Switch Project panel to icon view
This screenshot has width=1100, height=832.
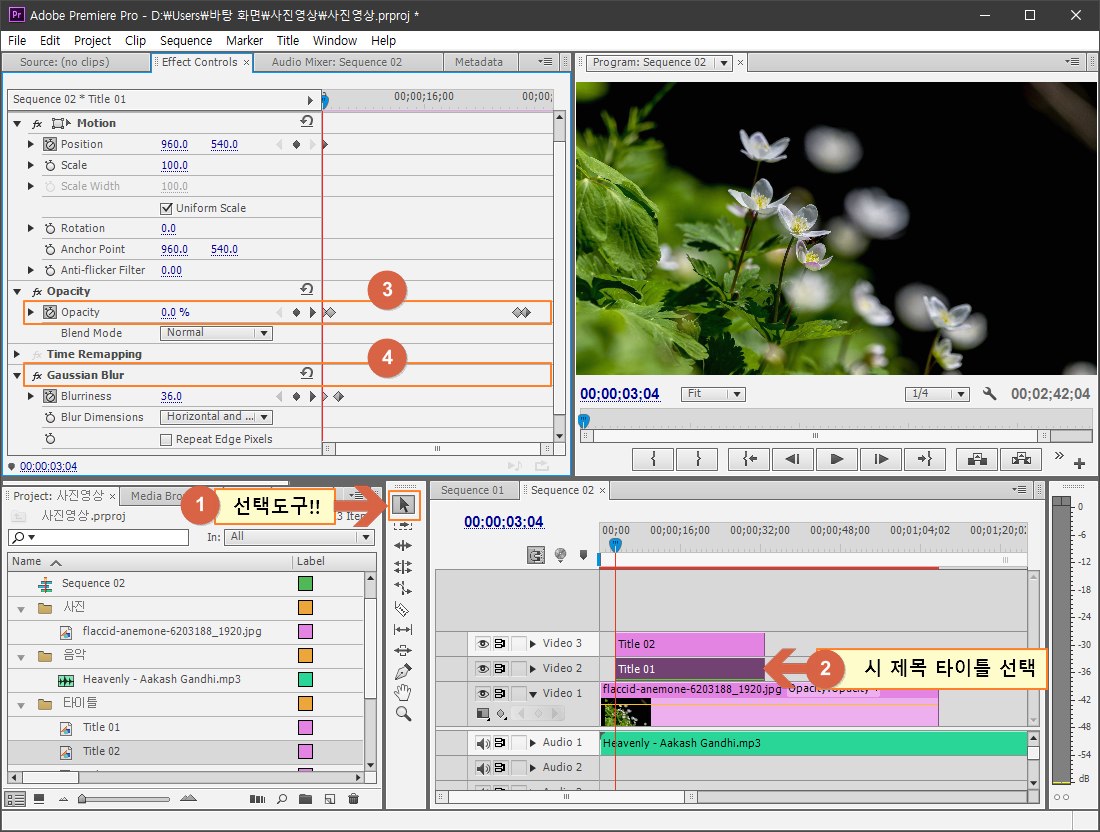tap(39, 798)
